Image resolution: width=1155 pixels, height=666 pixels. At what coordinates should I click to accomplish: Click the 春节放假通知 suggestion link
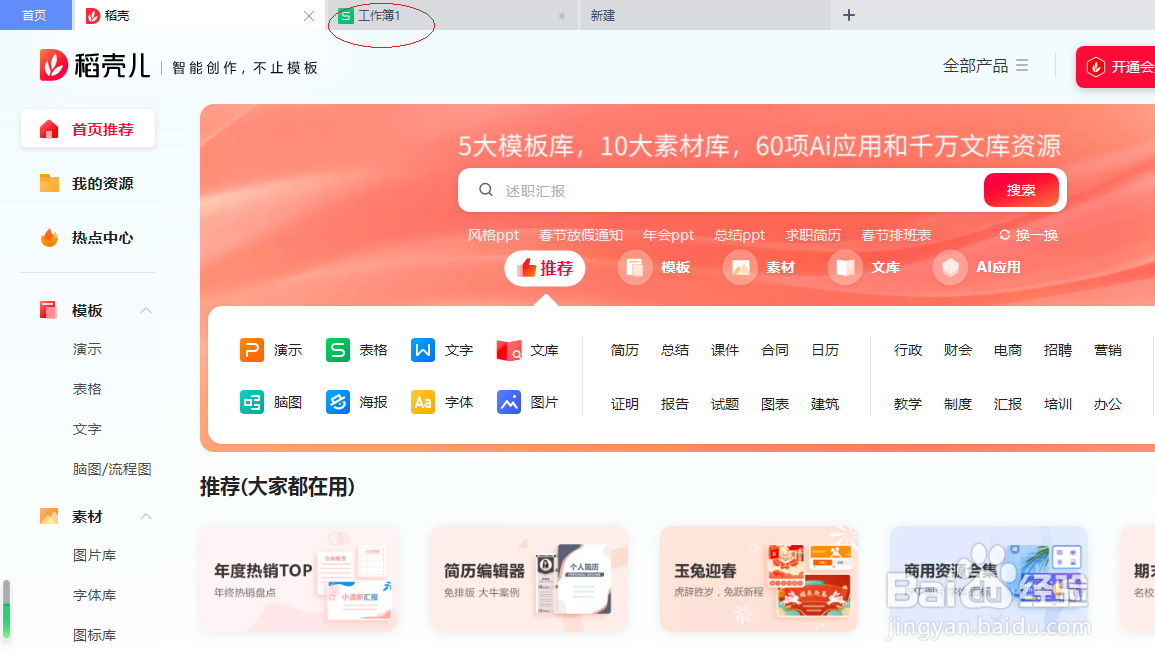coord(580,235)
